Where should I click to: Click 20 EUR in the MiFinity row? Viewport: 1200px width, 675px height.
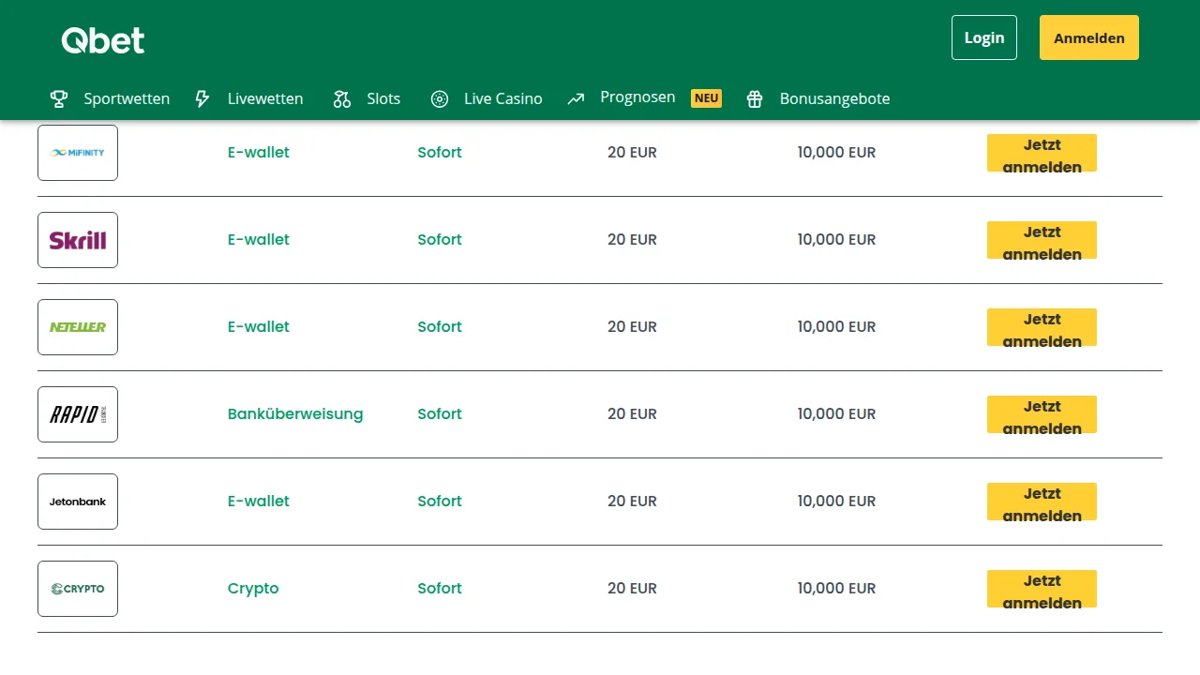tap(632, 152)
